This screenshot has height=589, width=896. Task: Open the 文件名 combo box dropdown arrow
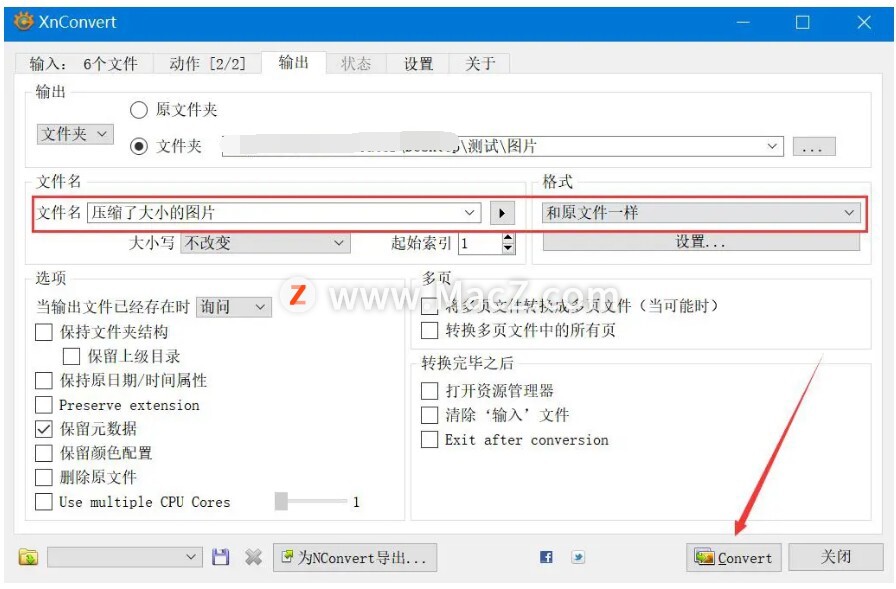point(469,213)
